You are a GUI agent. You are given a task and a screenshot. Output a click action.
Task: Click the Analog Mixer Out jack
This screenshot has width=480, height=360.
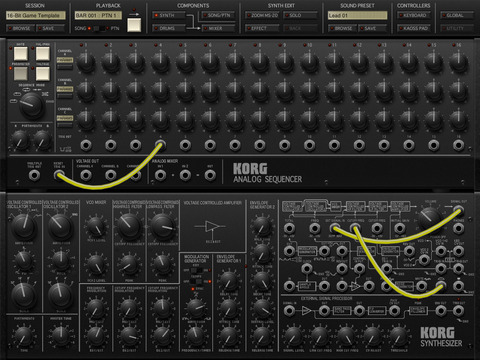click(x=210, y=175)
